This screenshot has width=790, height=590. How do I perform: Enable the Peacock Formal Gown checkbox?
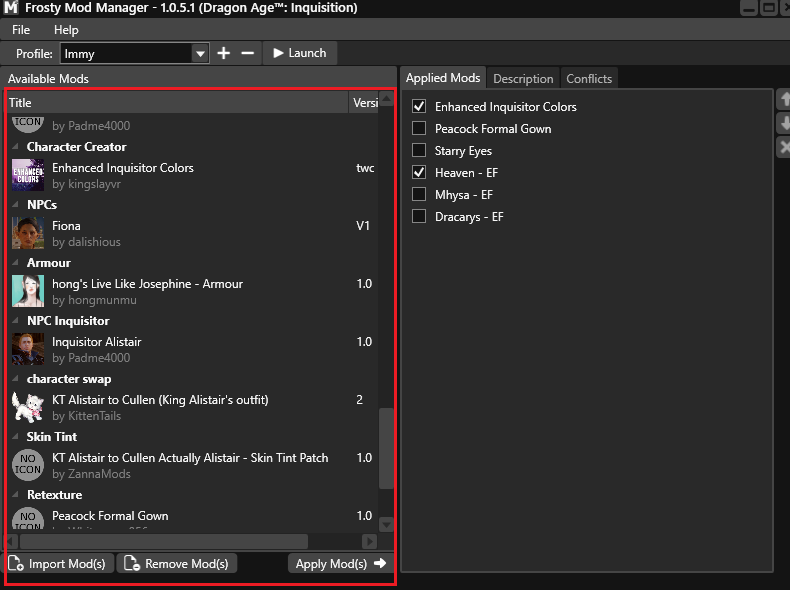click(x=419, y=128)
